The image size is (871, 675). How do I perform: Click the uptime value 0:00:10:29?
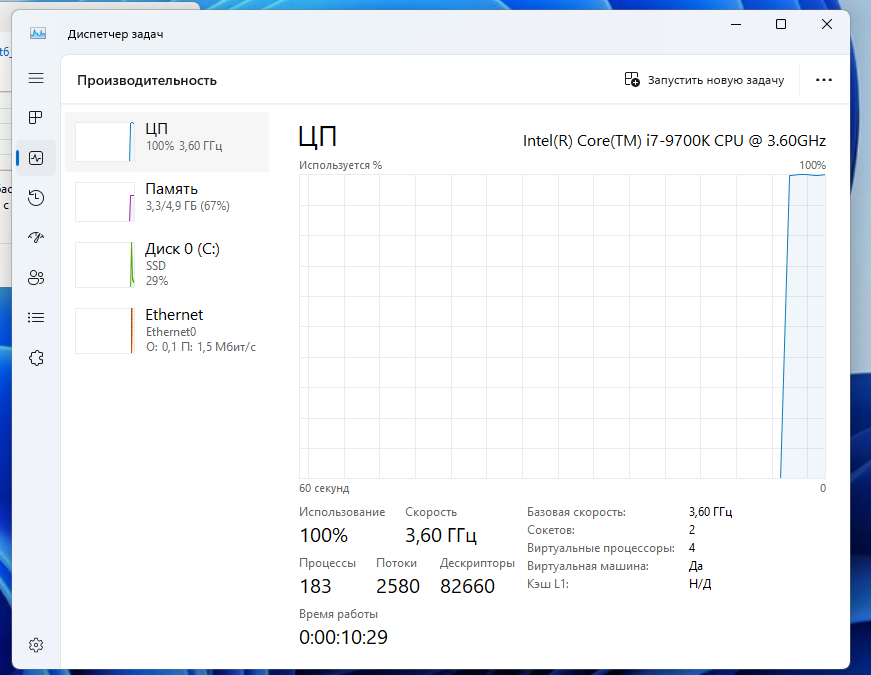pos(343,638)
